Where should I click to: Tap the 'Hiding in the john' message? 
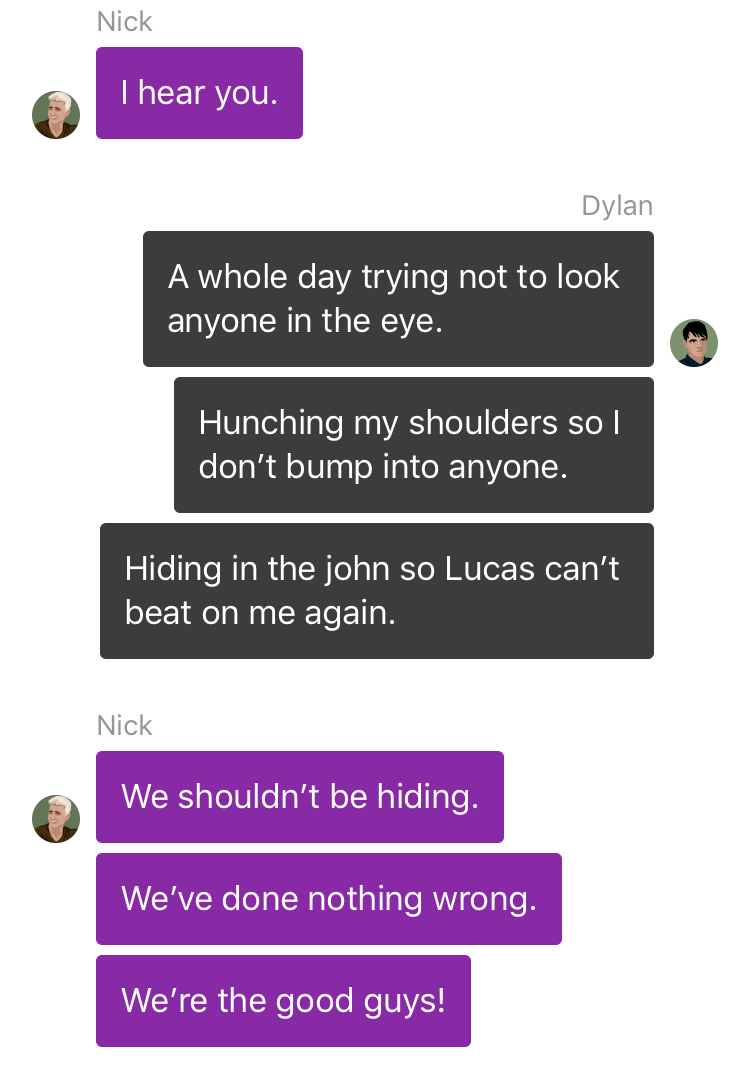pyautogui.click(x=376, y=590)
